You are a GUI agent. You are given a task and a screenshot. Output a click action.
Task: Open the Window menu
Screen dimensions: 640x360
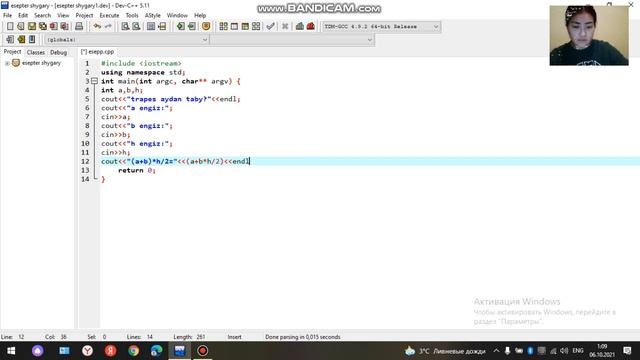pyautogui.click(x=177, y=16)
